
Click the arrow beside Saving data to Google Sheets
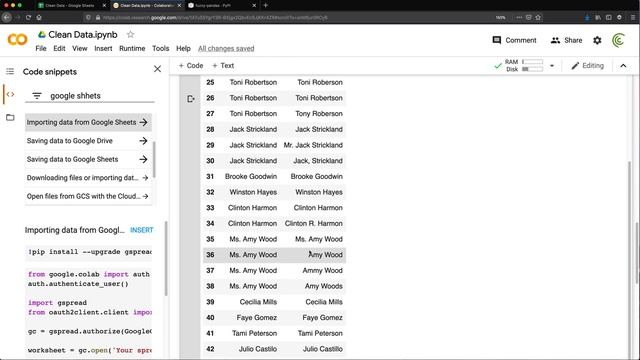(143, 159)
